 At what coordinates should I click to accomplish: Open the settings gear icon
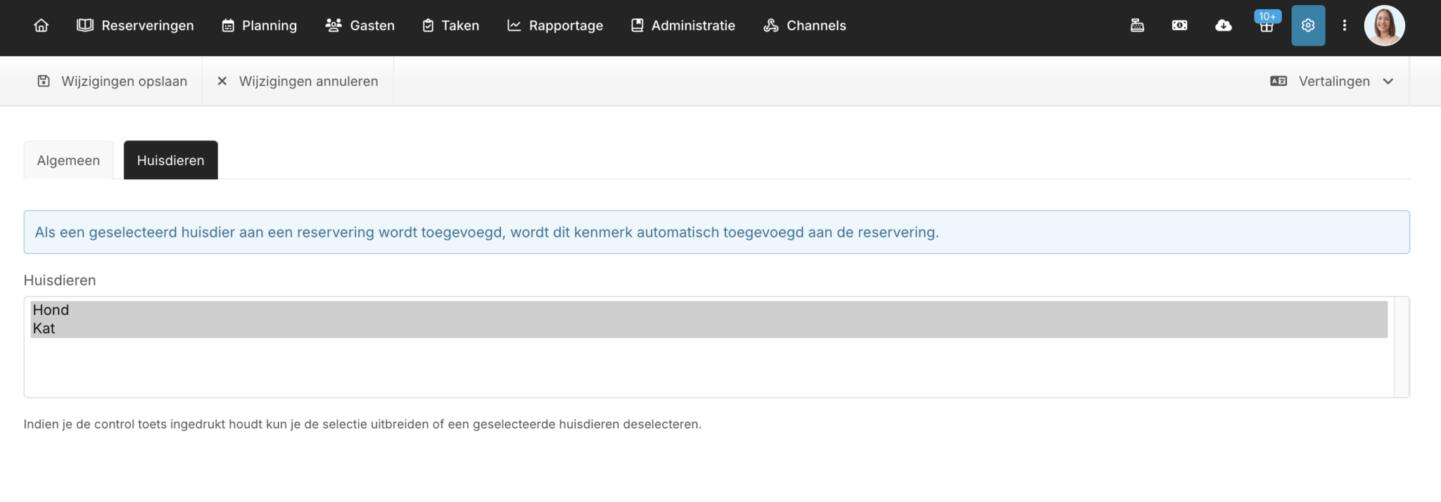pos(1308,26)
